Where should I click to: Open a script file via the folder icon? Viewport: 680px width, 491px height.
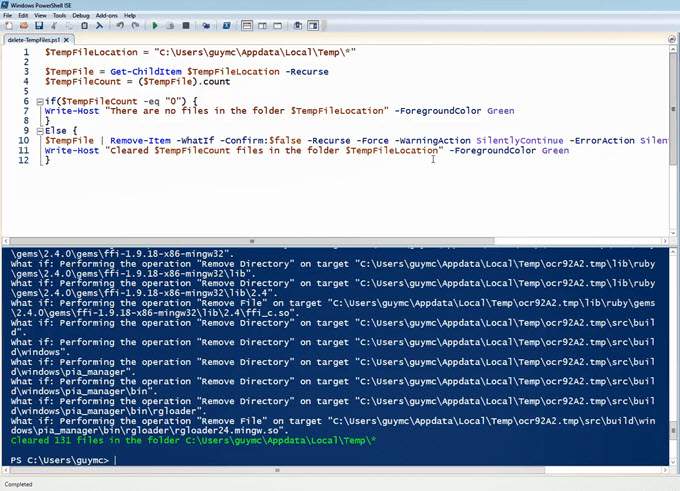[x=24, y=26]
